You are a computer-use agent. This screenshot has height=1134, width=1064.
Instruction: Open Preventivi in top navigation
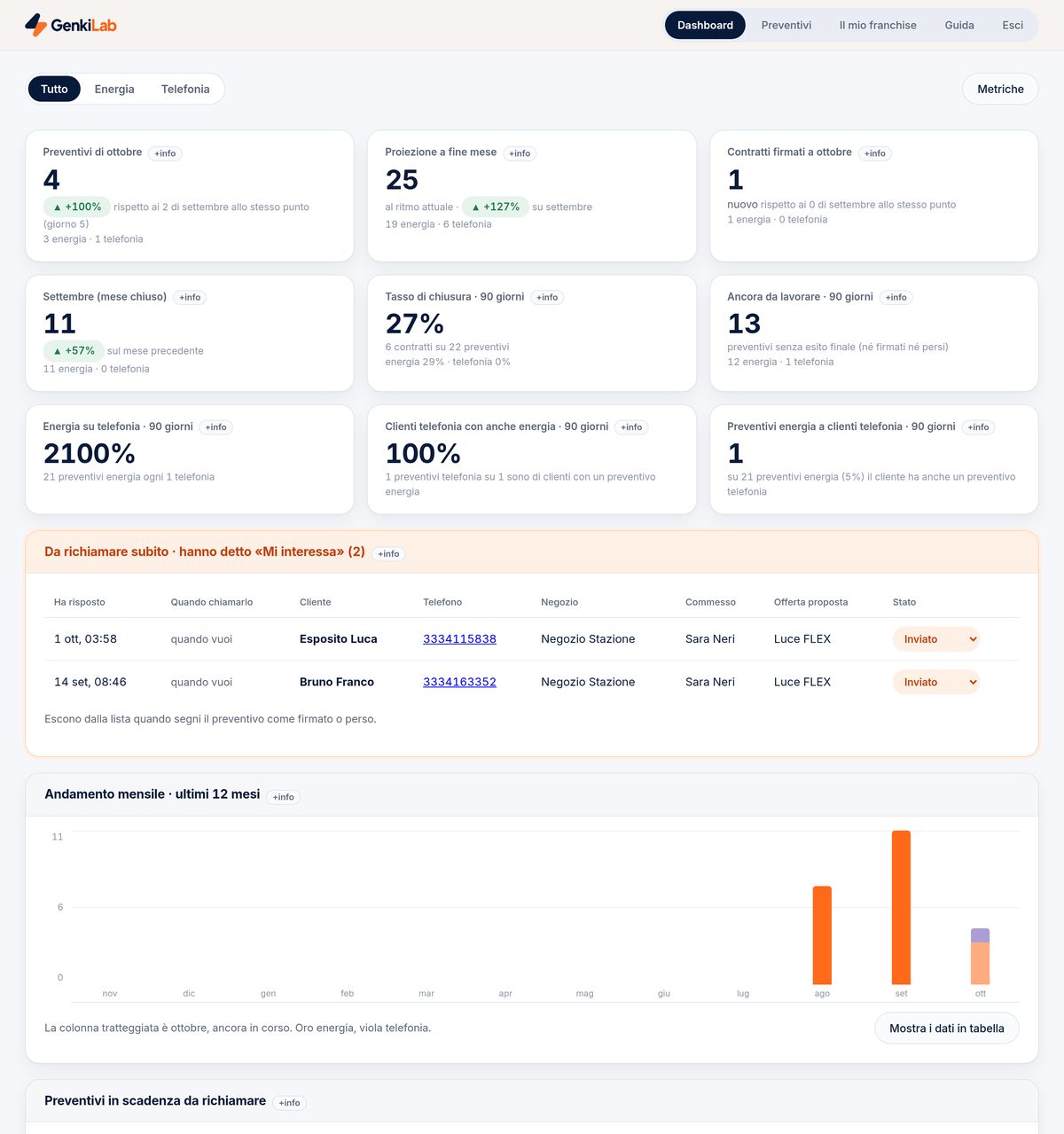pos(786,25)
